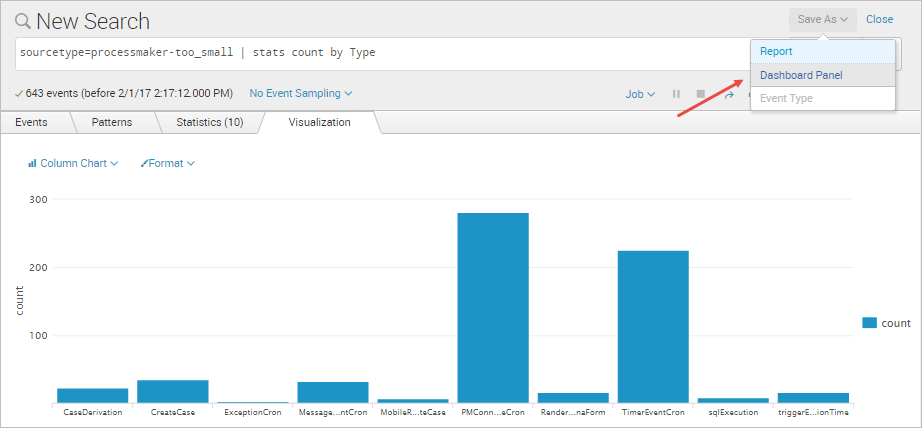
Task: Click inside the search query field
Action: [x=380, y=53]
